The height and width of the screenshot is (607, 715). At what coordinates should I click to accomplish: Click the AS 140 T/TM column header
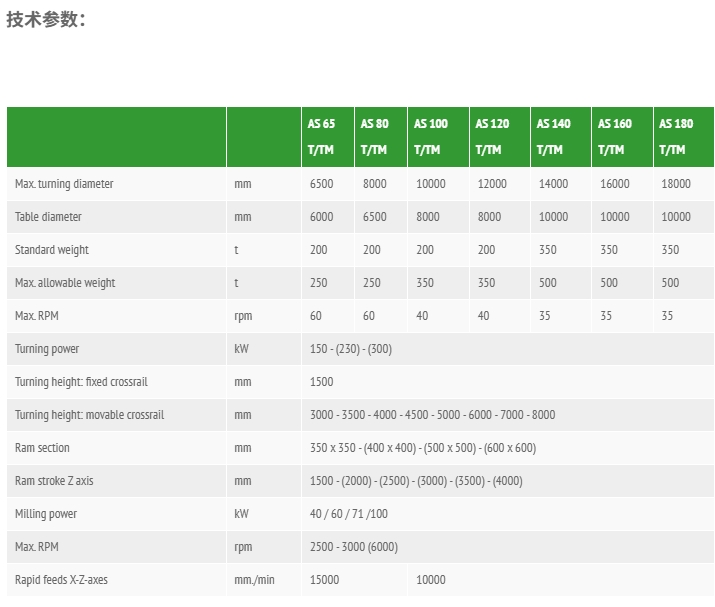(561, 137)
